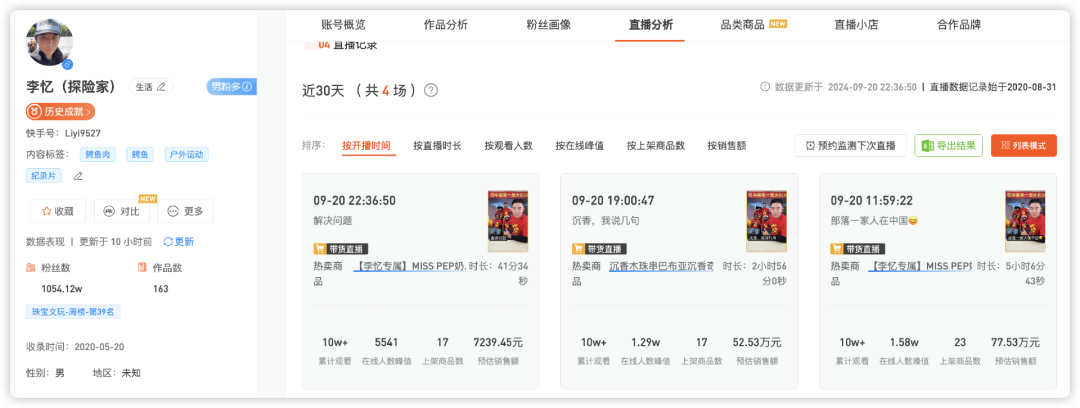Click the edit pencil next to 生活 tag
Image resolution: width=1080 pixels, height=408 pixels.
pos(161,87)
